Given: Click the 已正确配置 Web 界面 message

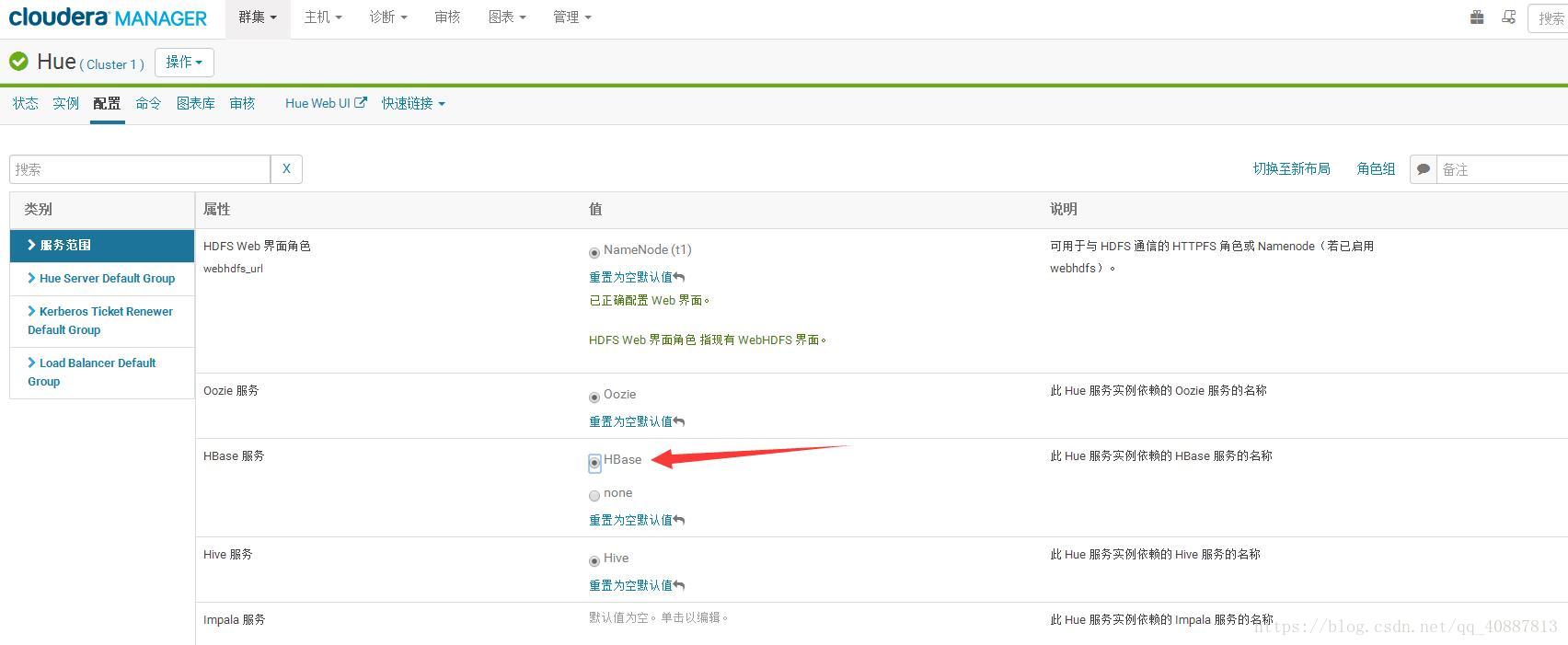Looking at the screenshot, I should [x=650, y=300].
